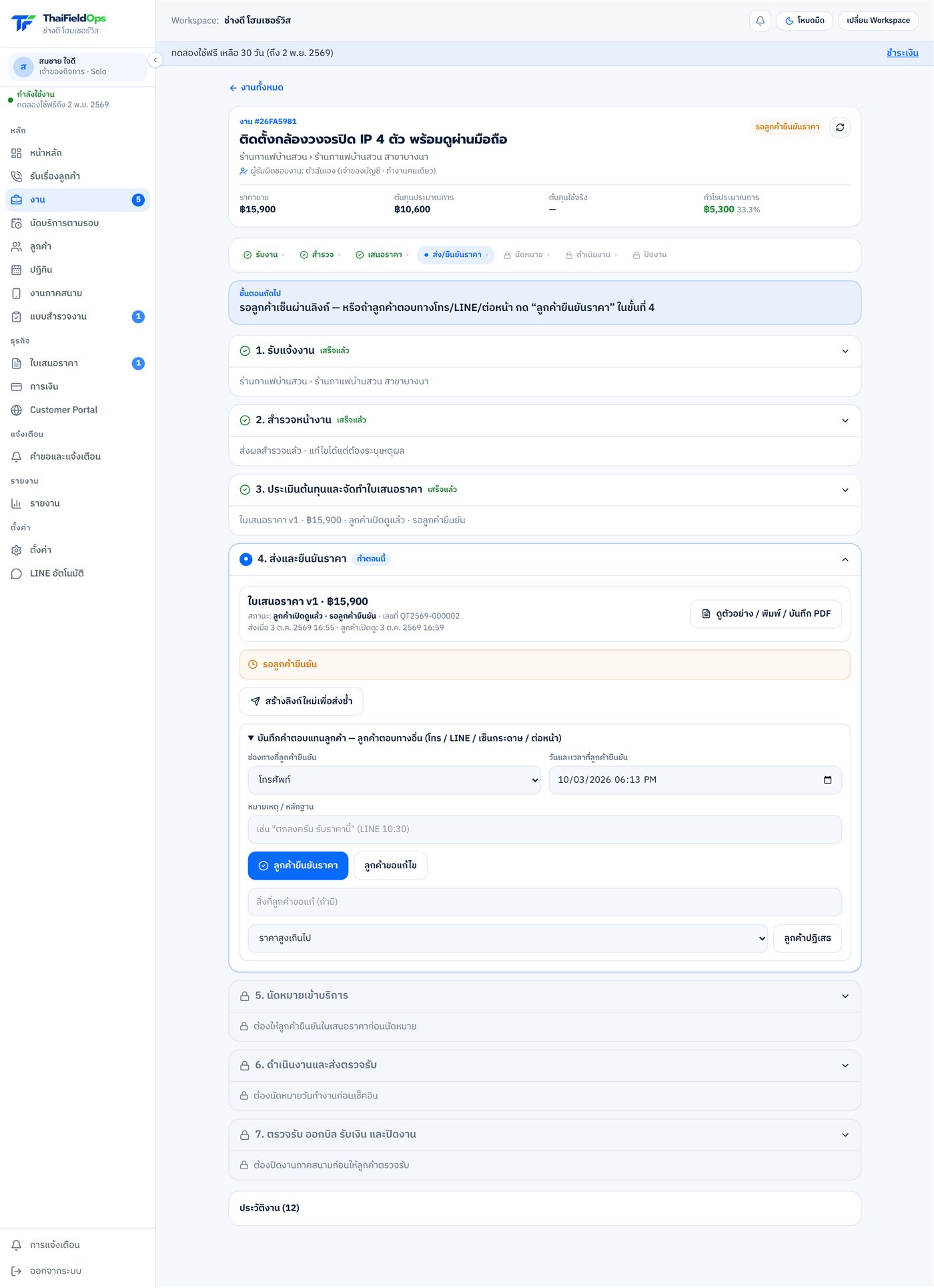Expand step 3 ประเมินต้นทุน chevron
Image resolution: width=934 pixels, height=1288 pixels.
[x=845, y=490]
